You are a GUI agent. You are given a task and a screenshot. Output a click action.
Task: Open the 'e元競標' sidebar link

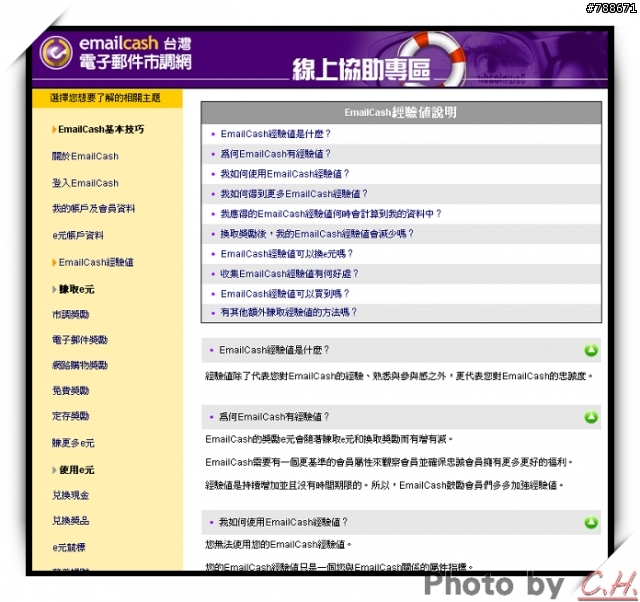coord(69,548)
